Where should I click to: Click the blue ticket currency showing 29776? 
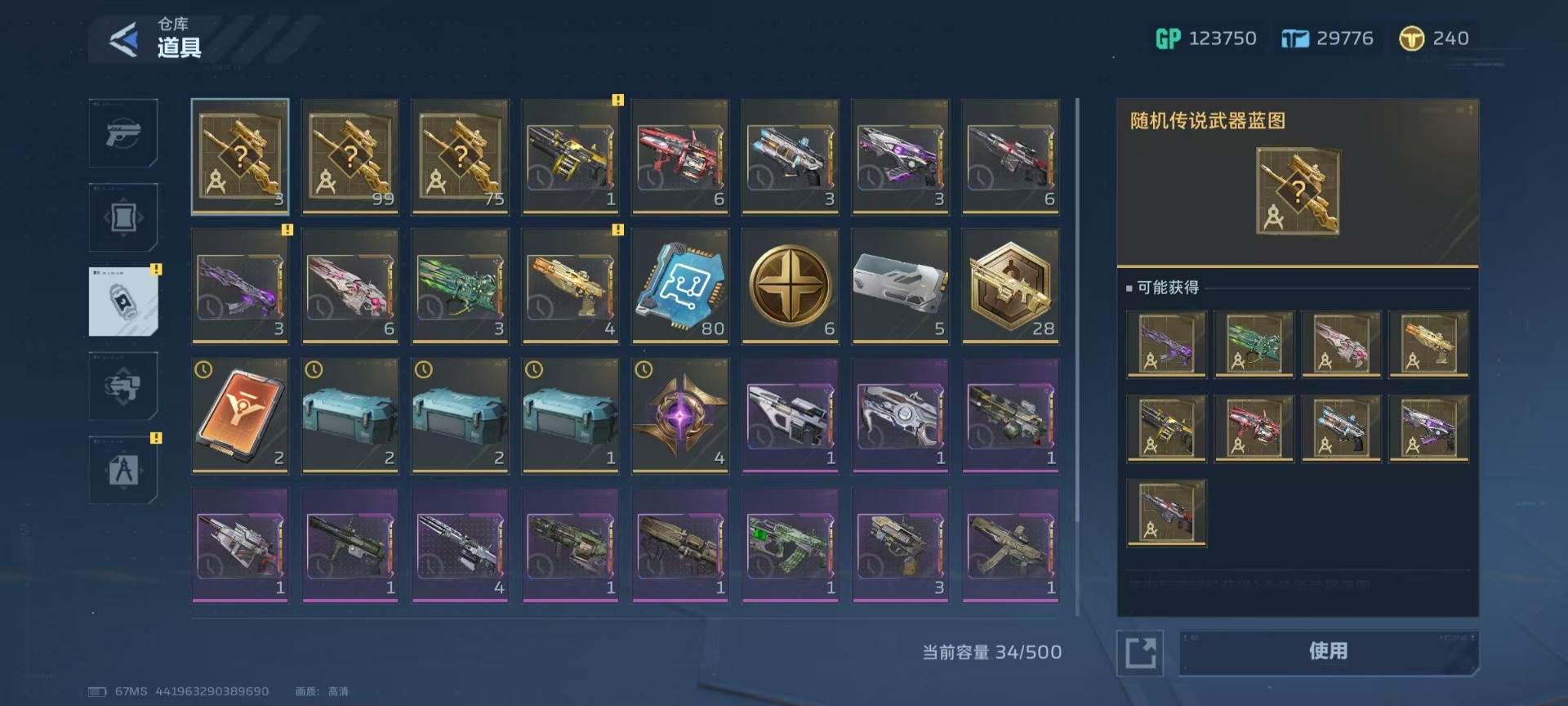coord(1327,38)
